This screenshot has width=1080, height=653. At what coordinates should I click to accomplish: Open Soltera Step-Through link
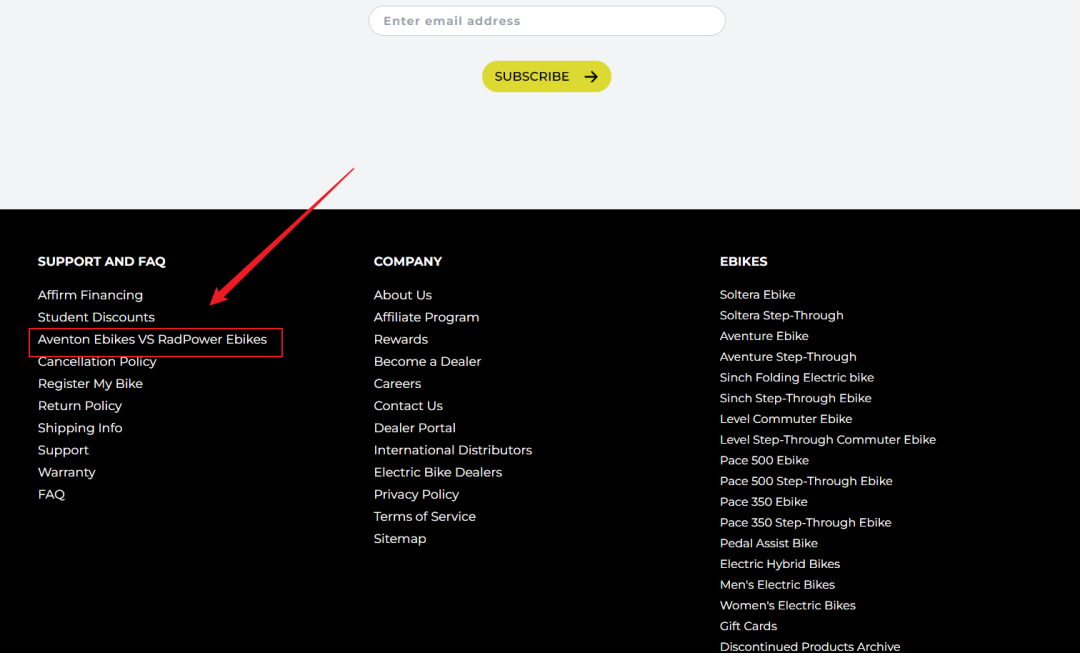[x=782, y=315]
